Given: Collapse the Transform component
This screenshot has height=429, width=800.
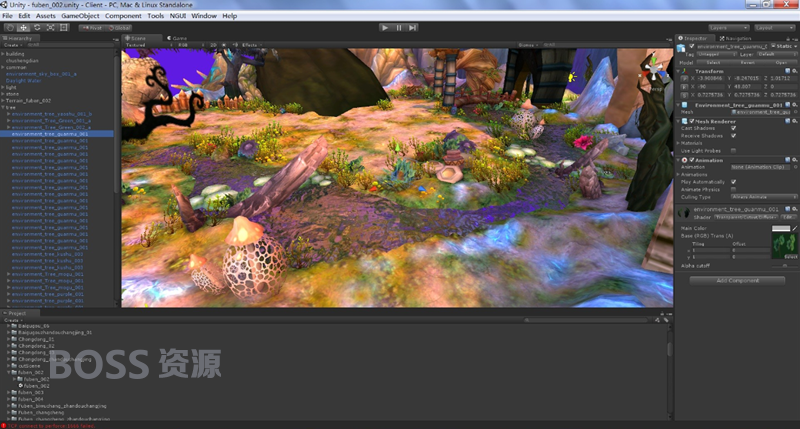Looking at the screenshot, I should point(679,71).
